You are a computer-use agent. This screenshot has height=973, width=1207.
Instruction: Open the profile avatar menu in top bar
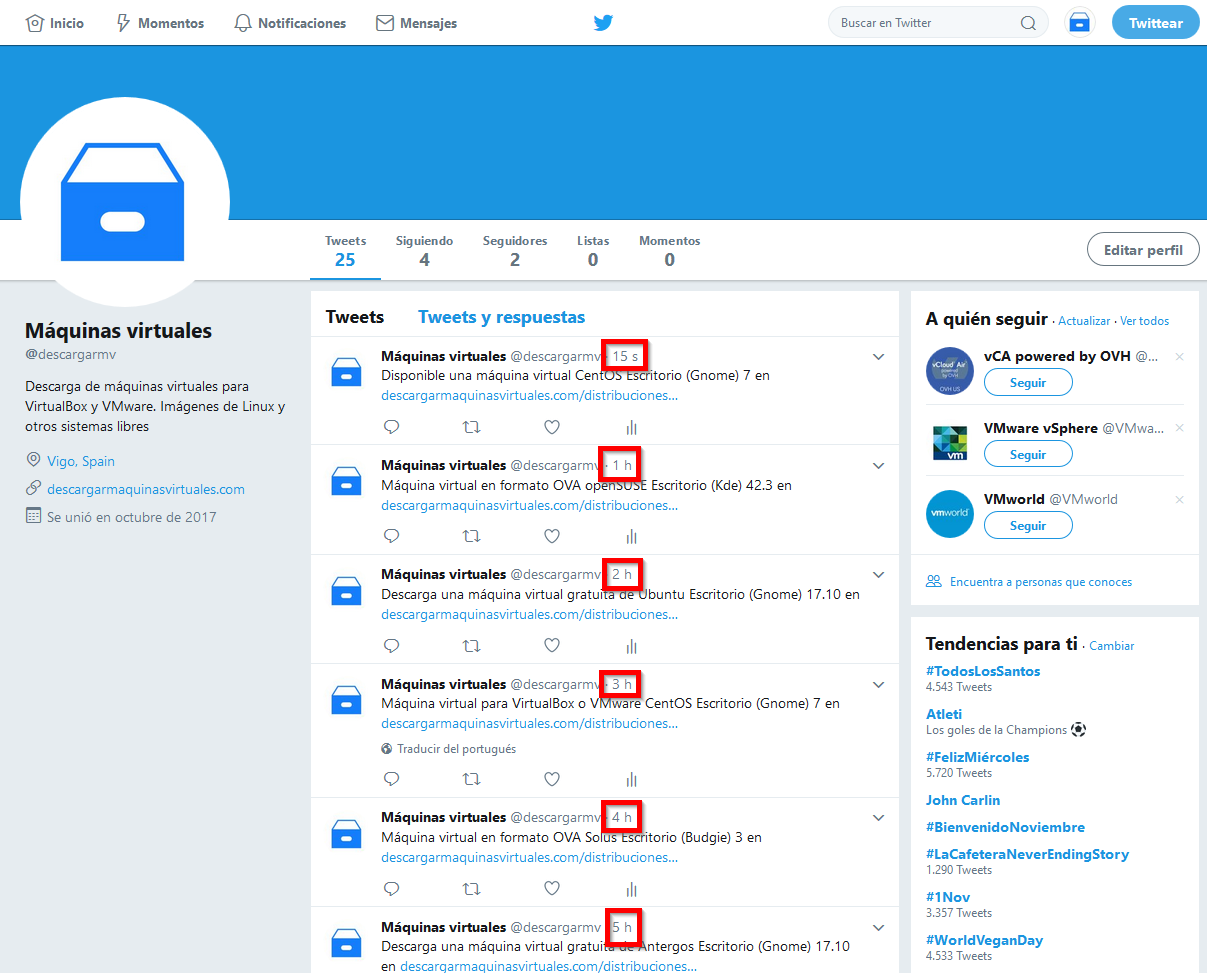pyautogui.click(x=1079, y=23)
